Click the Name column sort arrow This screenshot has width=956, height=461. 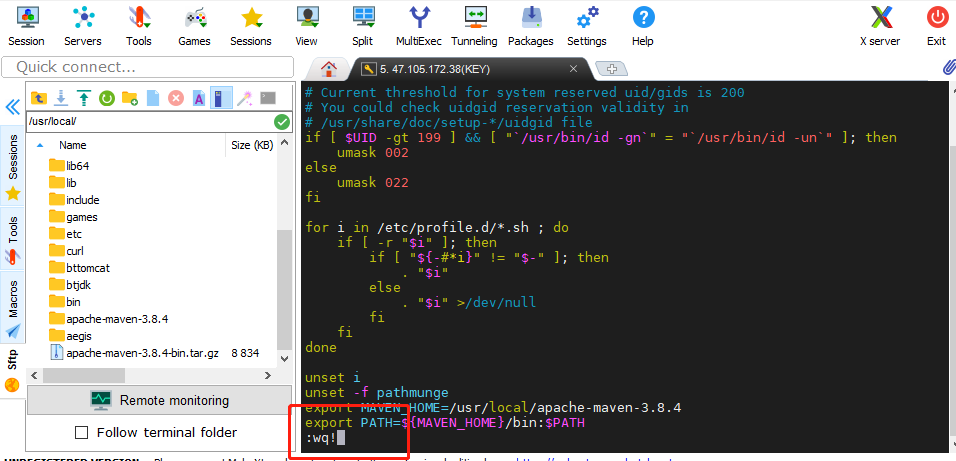coord(40,145)
